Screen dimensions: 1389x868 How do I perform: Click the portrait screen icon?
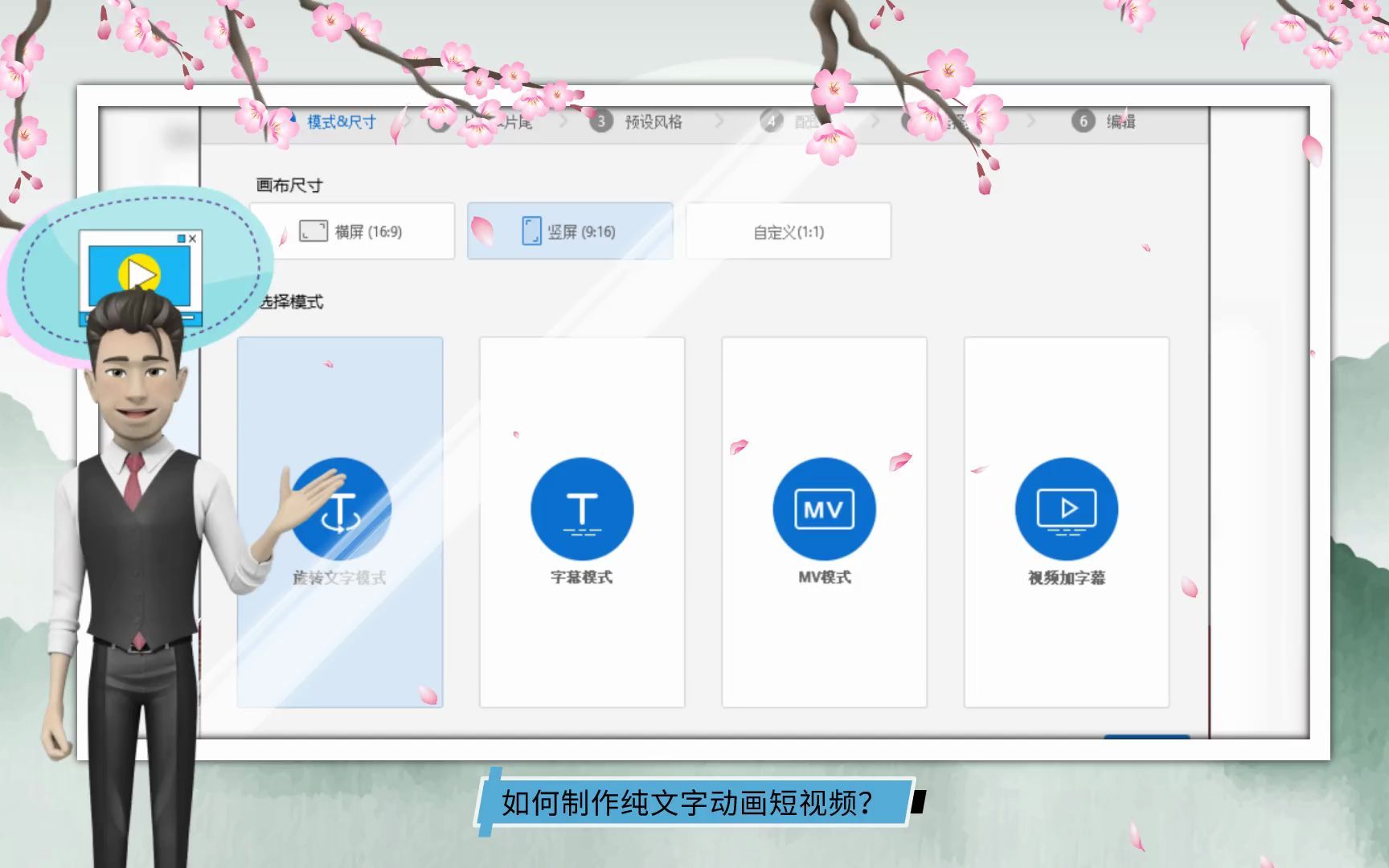coord(531,231)
